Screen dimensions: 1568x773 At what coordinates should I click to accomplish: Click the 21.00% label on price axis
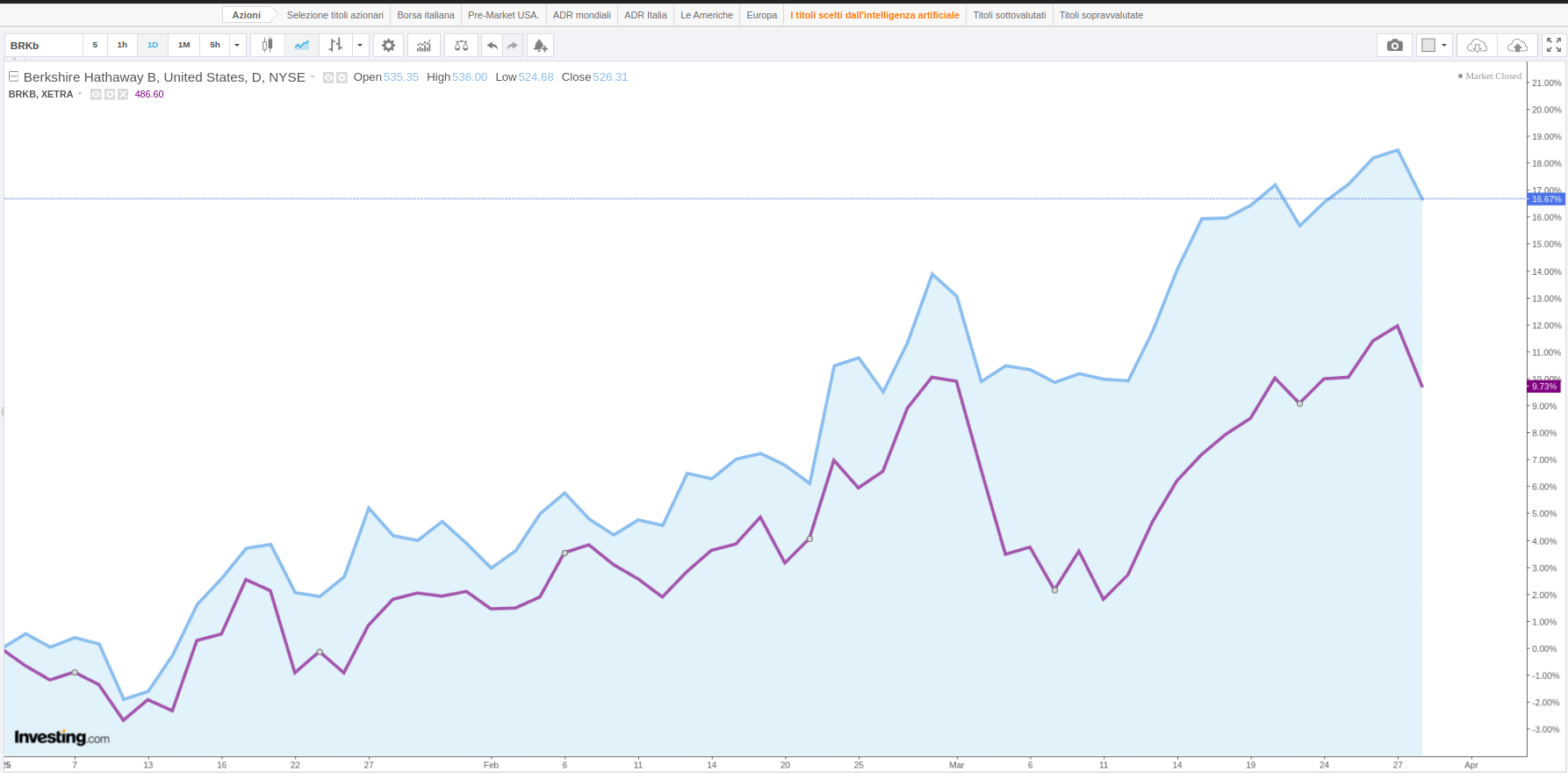(x=1546, y=83)
